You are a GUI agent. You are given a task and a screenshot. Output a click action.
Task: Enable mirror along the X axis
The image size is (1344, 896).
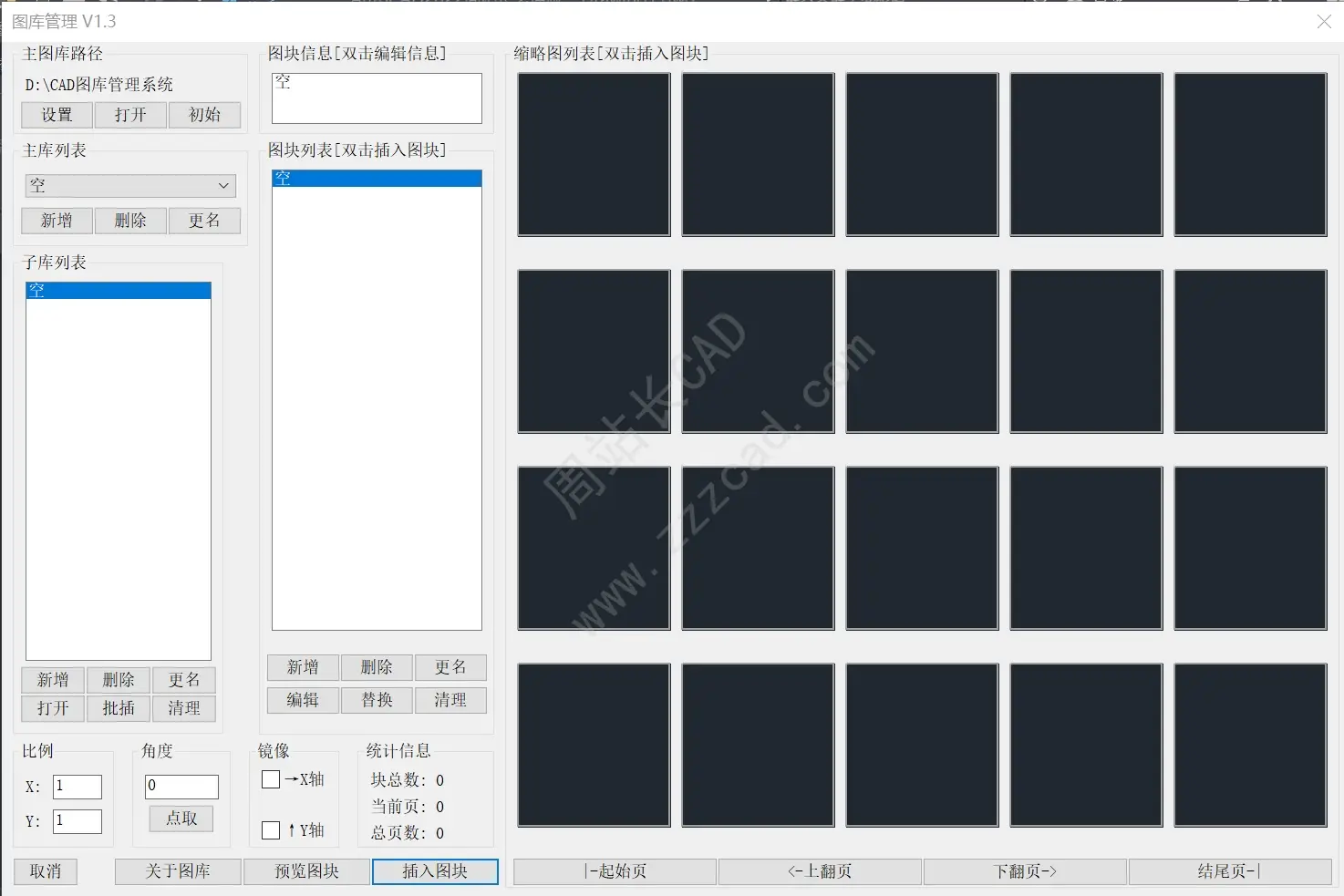click(x=270, y=779)
